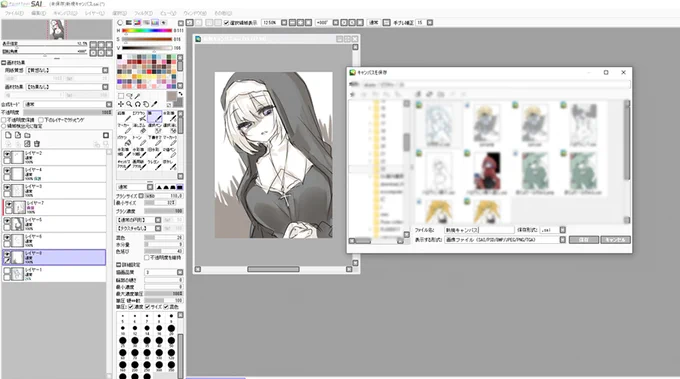The image size is (680, 379).
Task: Select the rectangular selection tool
Action: tap(121, 96)
